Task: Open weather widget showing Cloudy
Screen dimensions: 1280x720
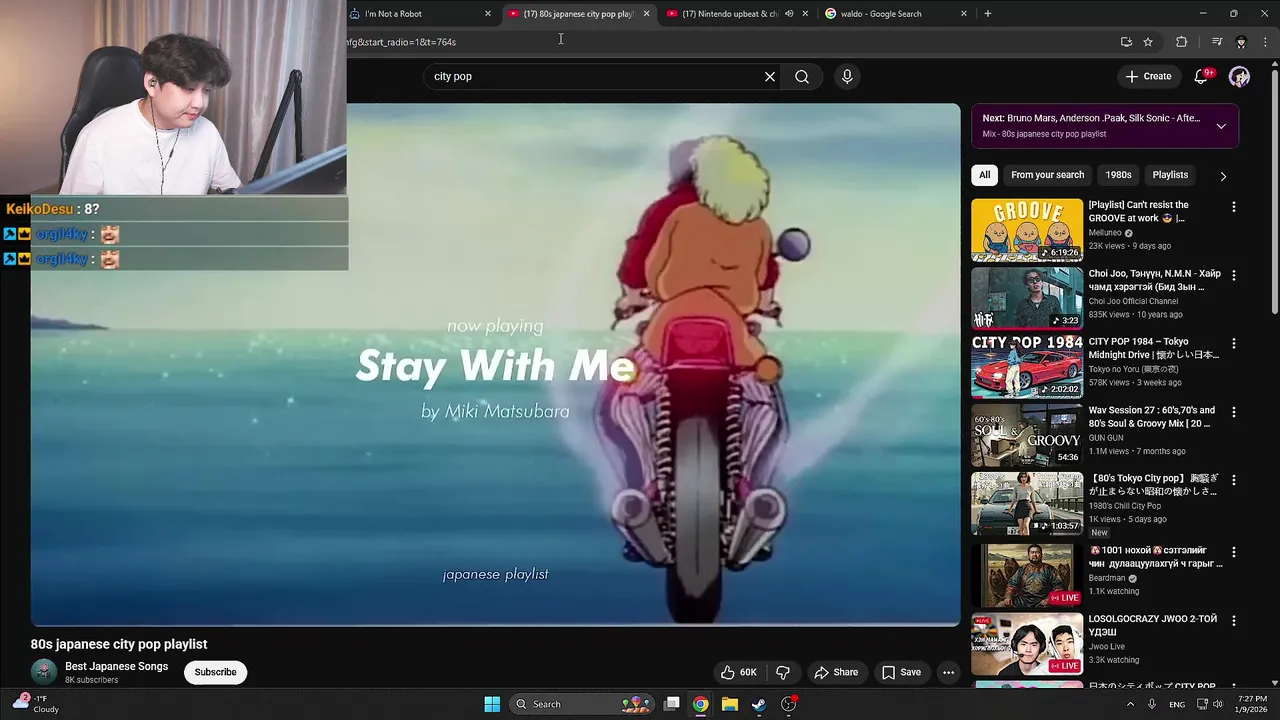Action: point(36,704)
